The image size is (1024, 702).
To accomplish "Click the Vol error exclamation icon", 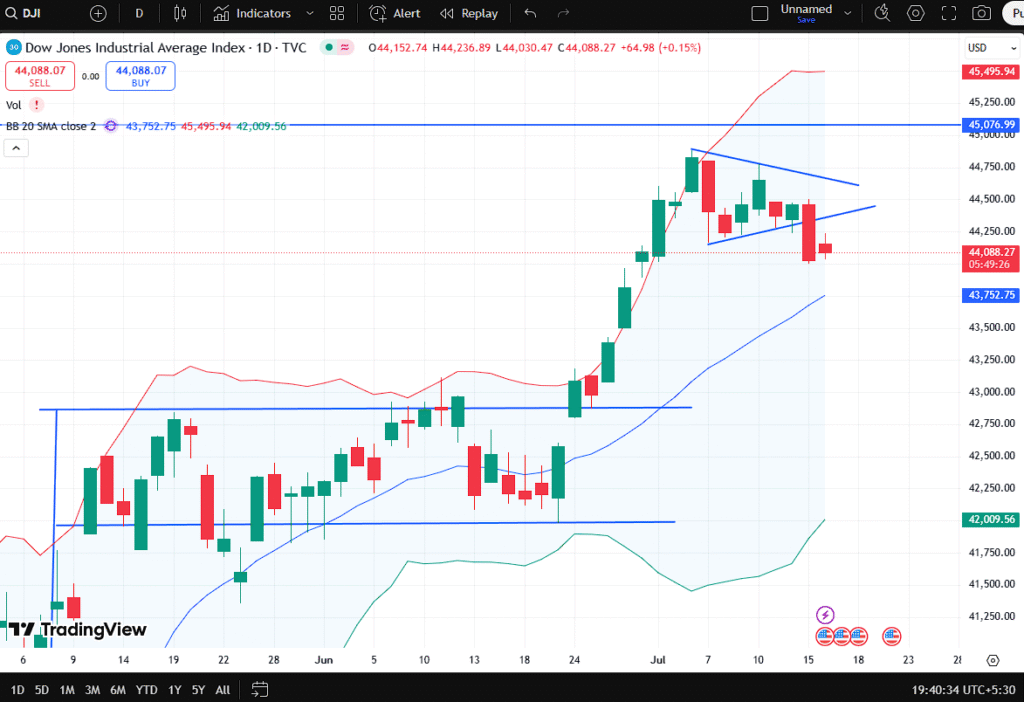I will click(37, 104).
